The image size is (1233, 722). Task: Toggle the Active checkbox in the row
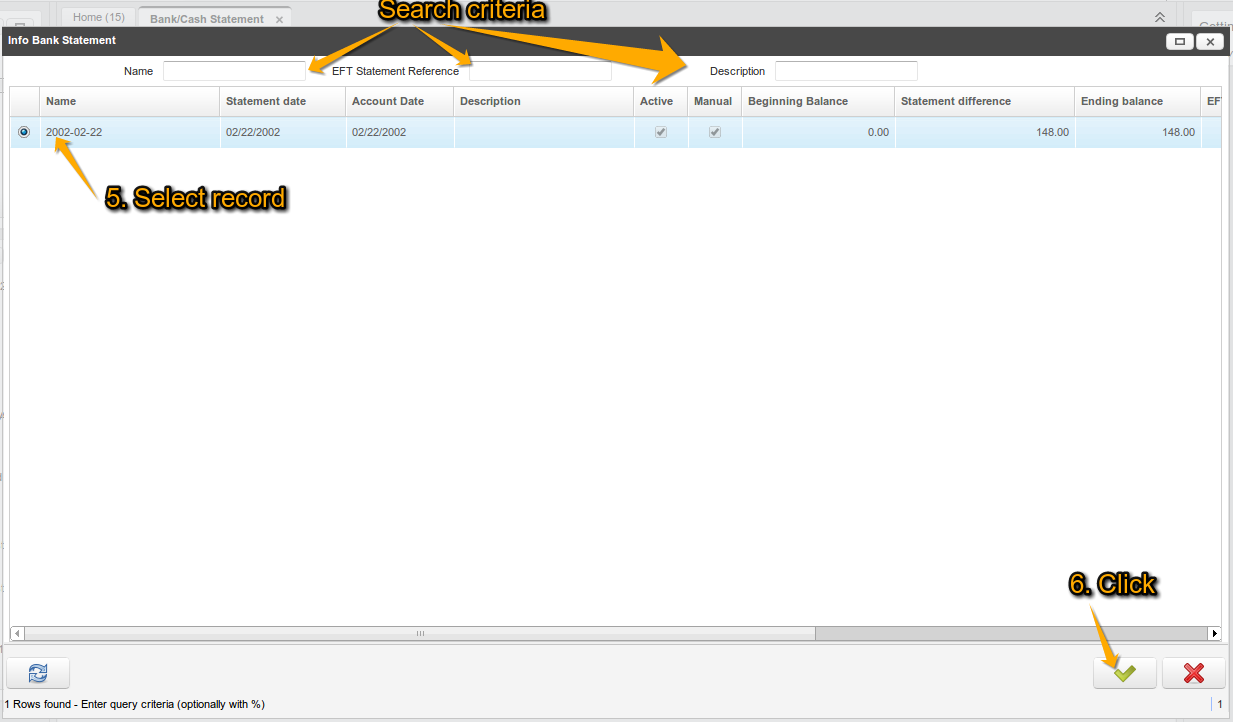pos(660,132)
